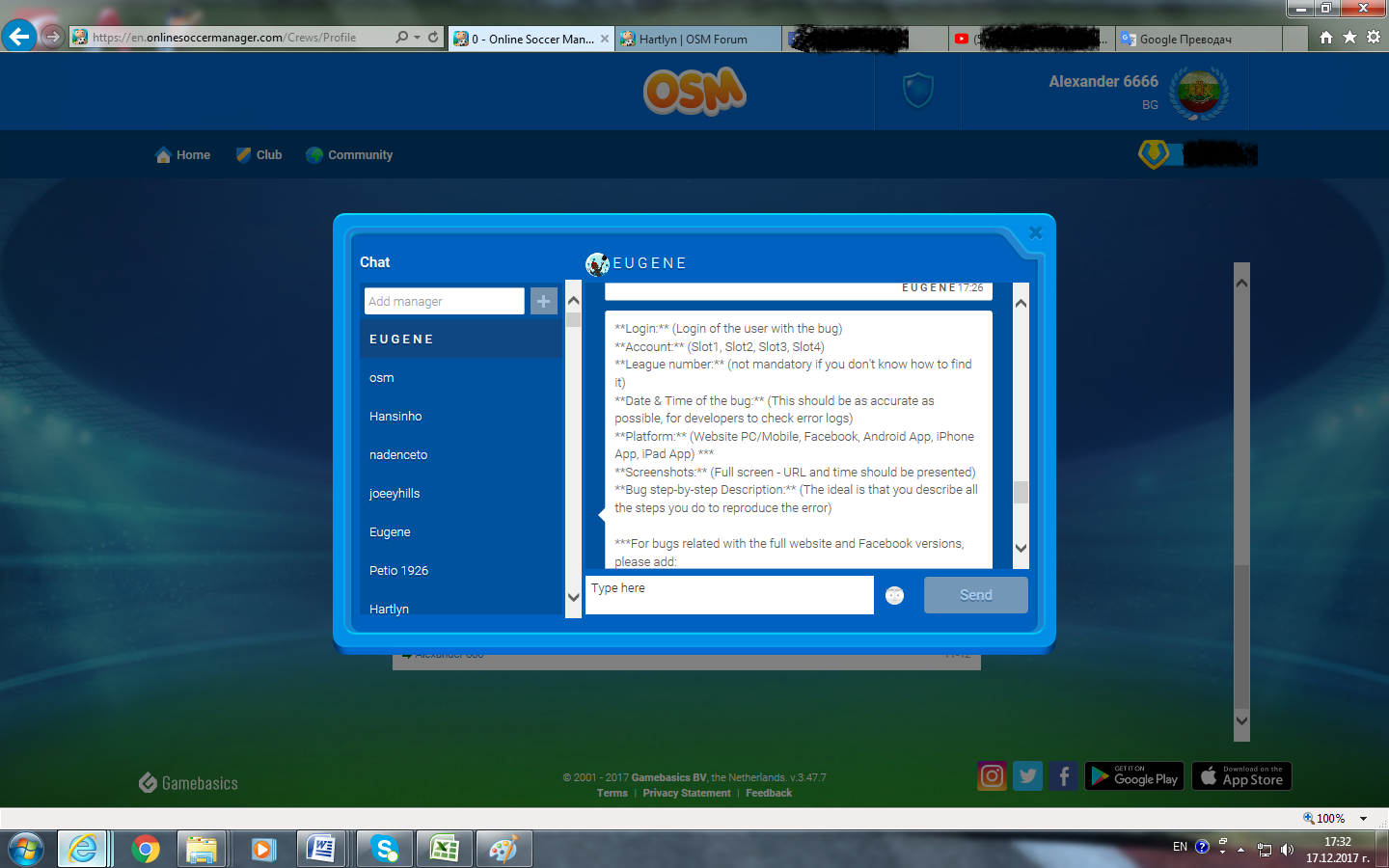The image size is (1389, 868).
Task: Click the Refresh icon in the address bar
Action: click(433, 37)
